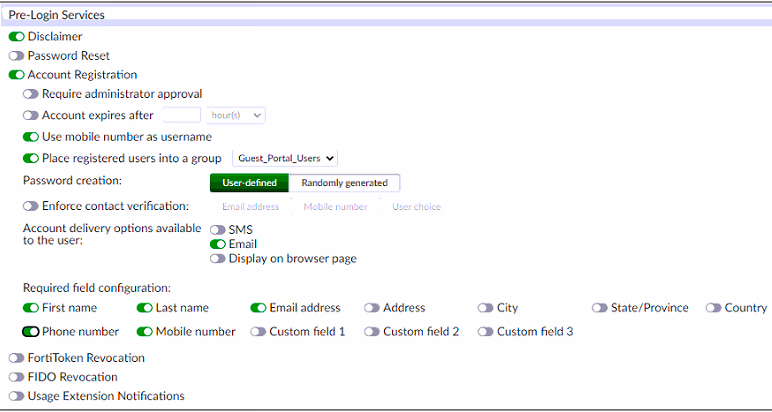Choose Email address verification option
This screenshot has height=412, width=772.
pyautogui.click(x=250, y=207)
